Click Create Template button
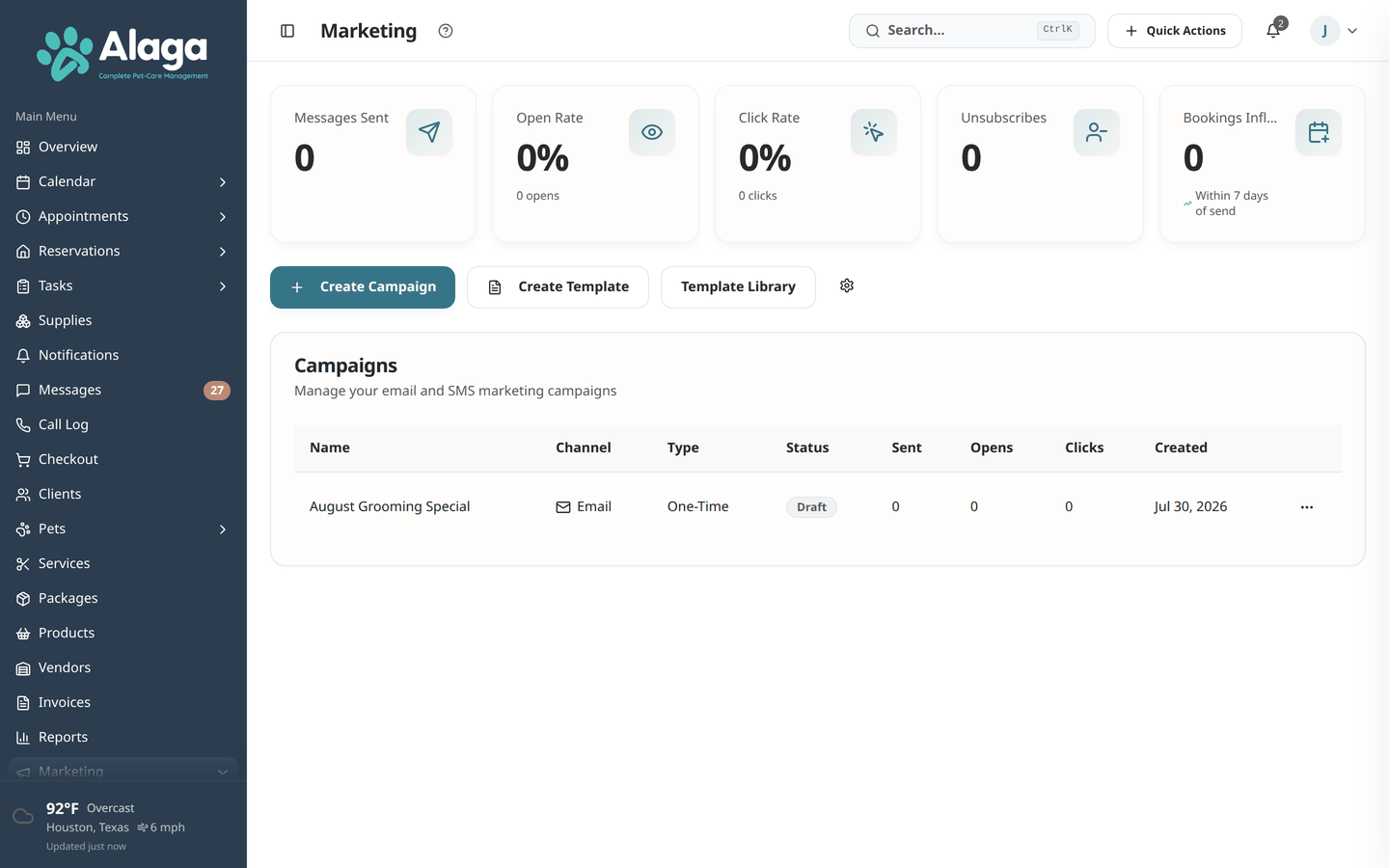This screenshot has width=1389, height=868. coord(558,287)
